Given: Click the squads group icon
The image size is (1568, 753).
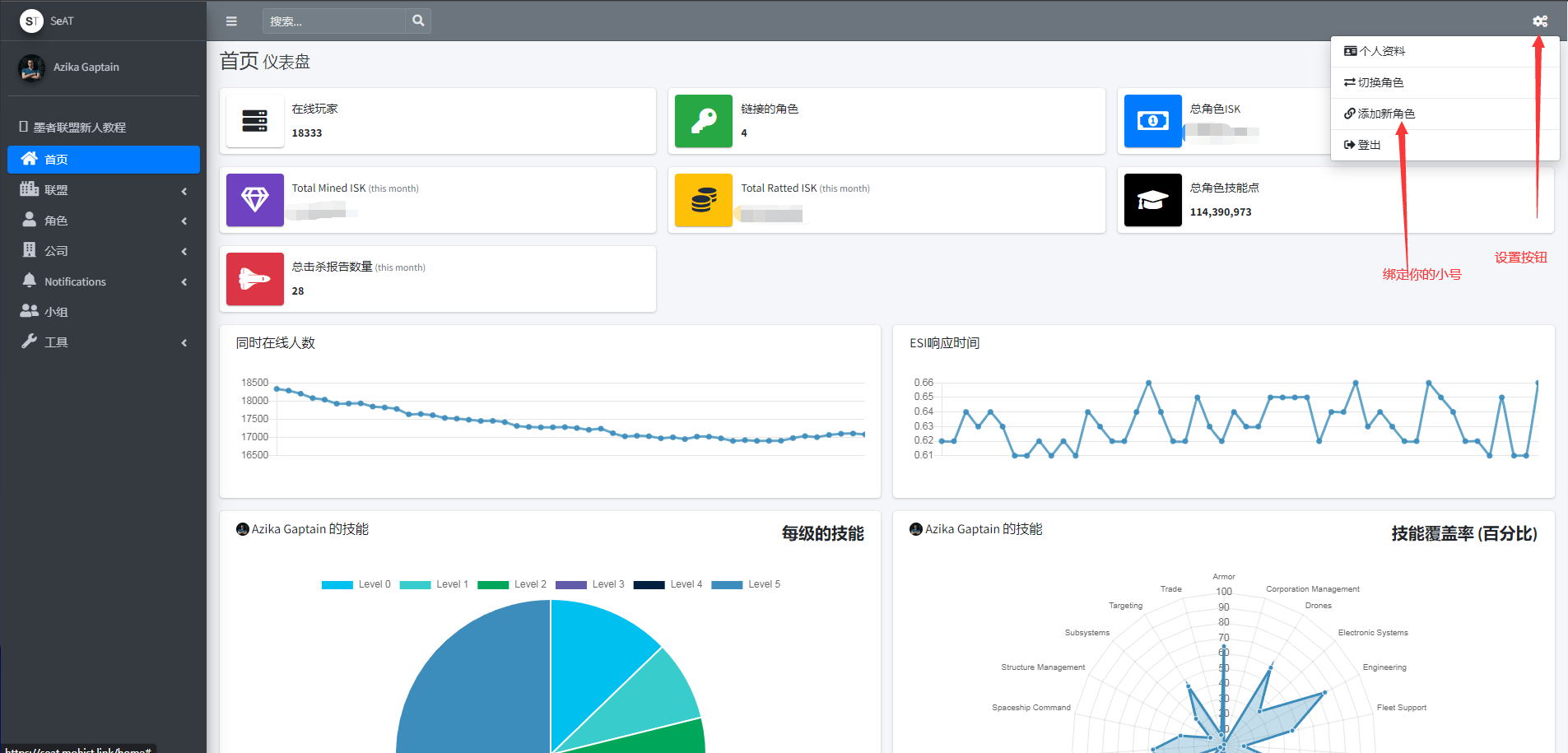Looking at the screenshot, I should pyautogui.click(x=30, y=311).
